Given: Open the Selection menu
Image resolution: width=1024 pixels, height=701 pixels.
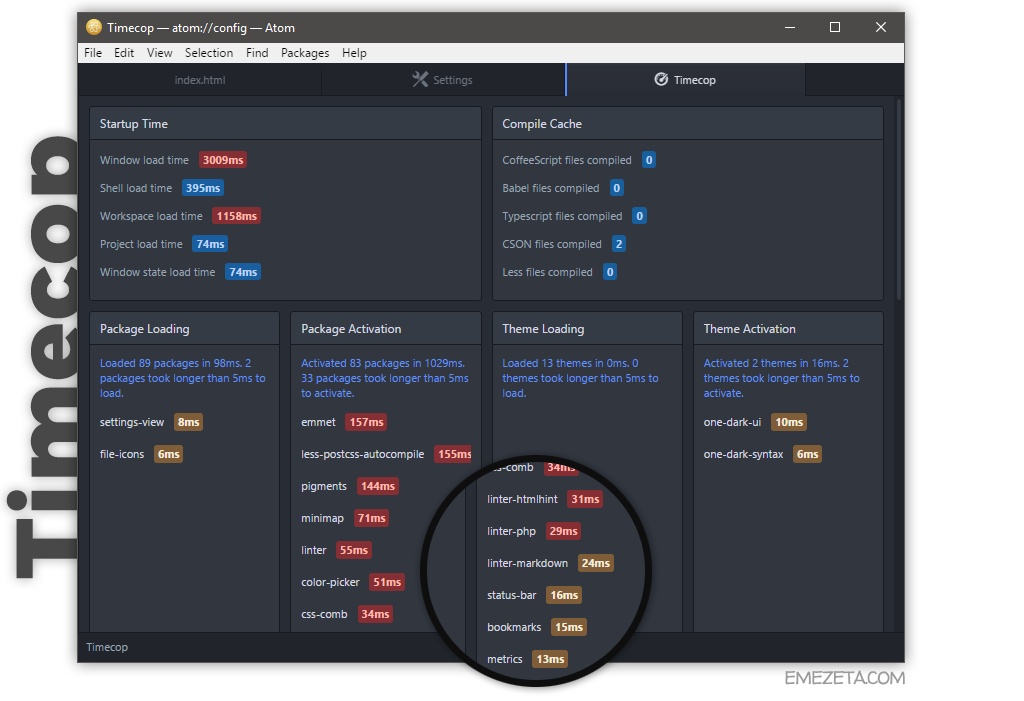Looking at the screenshot, I should (x=209, y=53).
